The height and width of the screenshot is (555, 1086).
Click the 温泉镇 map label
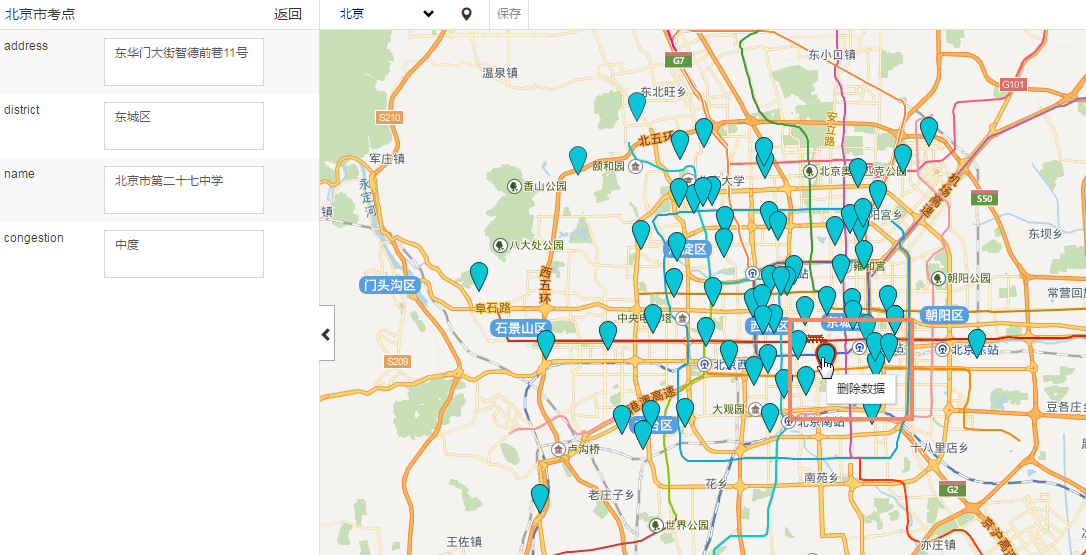click(x=500, y=72)
